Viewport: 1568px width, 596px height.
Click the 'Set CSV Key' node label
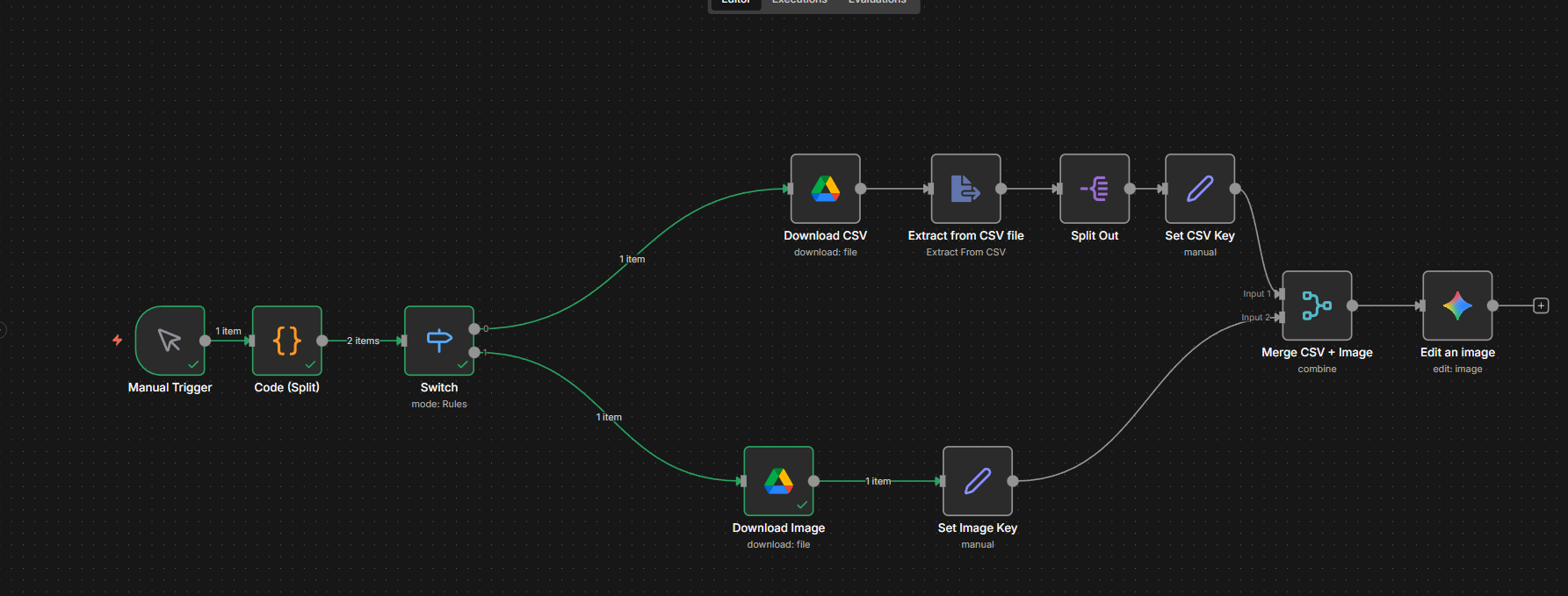(x=1200, y=235)
